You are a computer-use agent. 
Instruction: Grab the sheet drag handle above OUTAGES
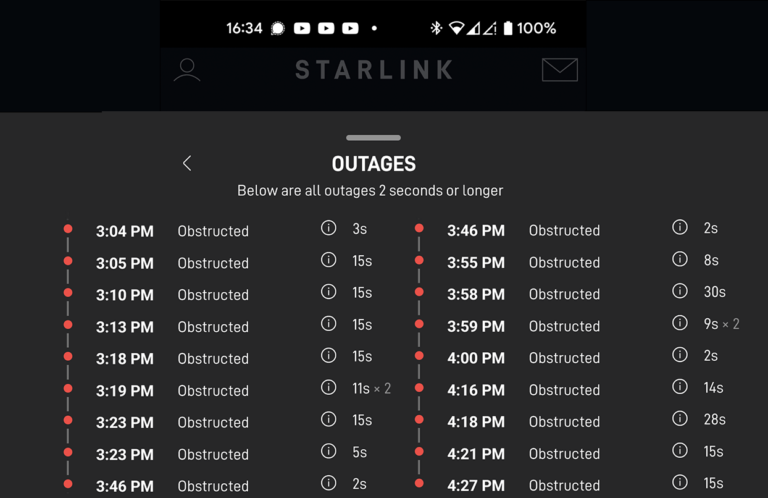click(x=373, y=137)
